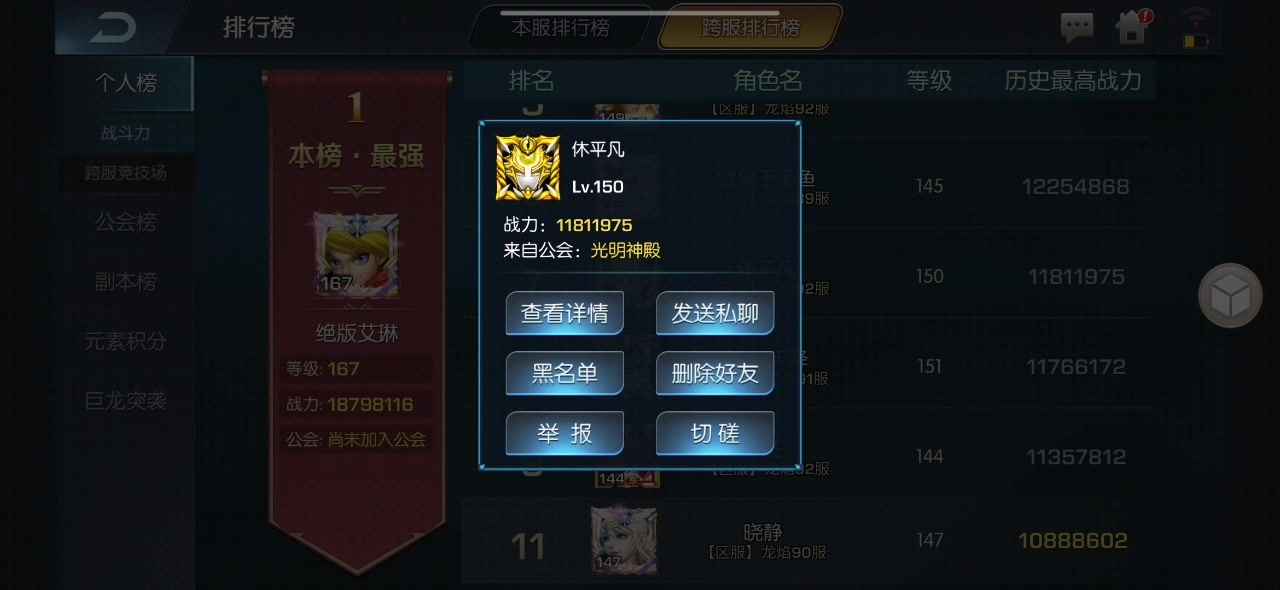Open 绝版艾琳's champion portrait

(x=356, y=255)
